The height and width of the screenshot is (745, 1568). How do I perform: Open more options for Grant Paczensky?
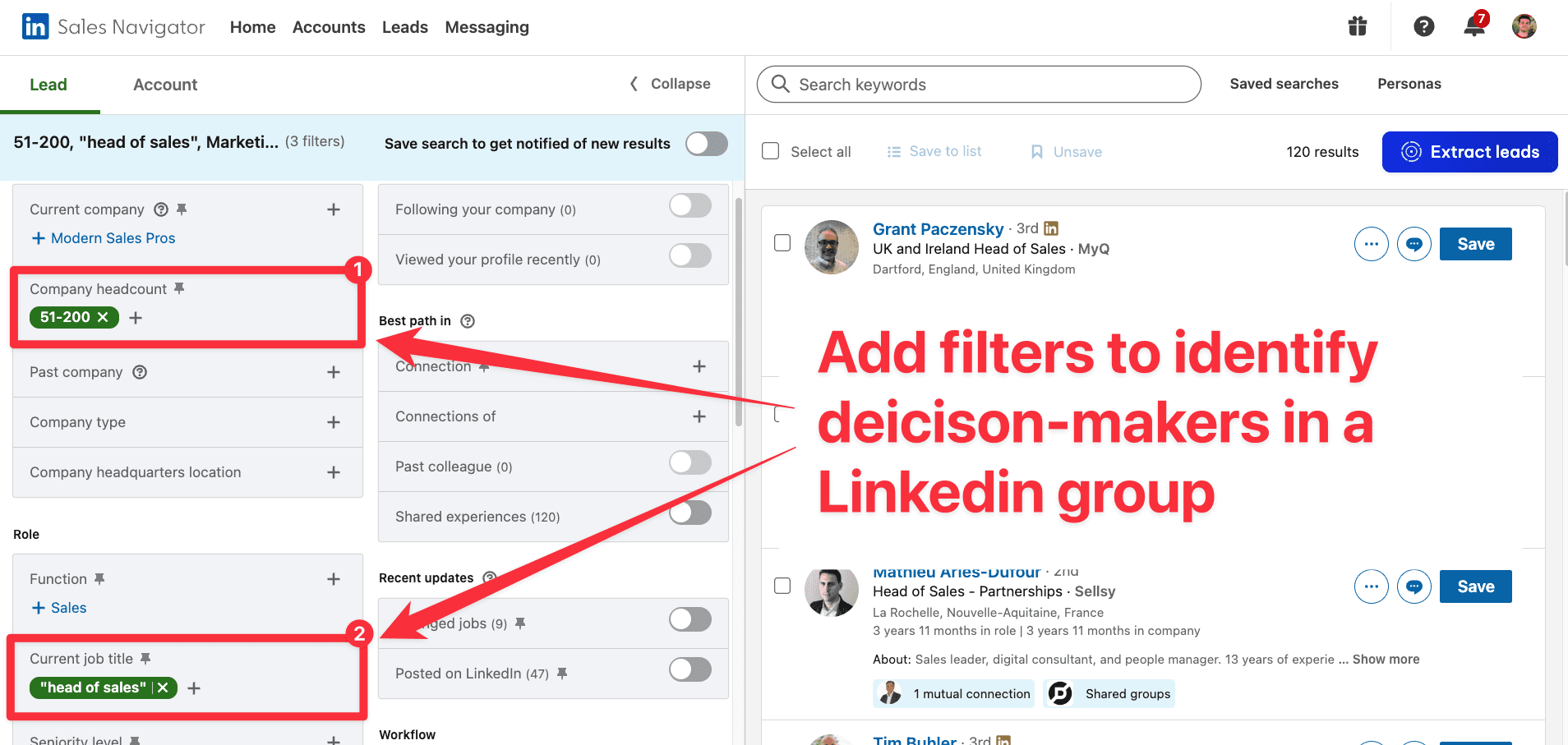(x=1371, y=244)
